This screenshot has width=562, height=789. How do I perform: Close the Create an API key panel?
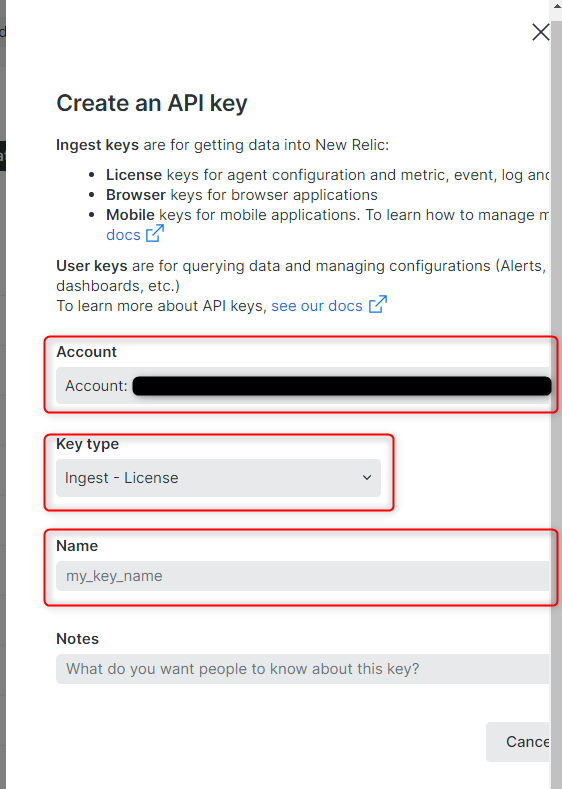click(540, 32)
